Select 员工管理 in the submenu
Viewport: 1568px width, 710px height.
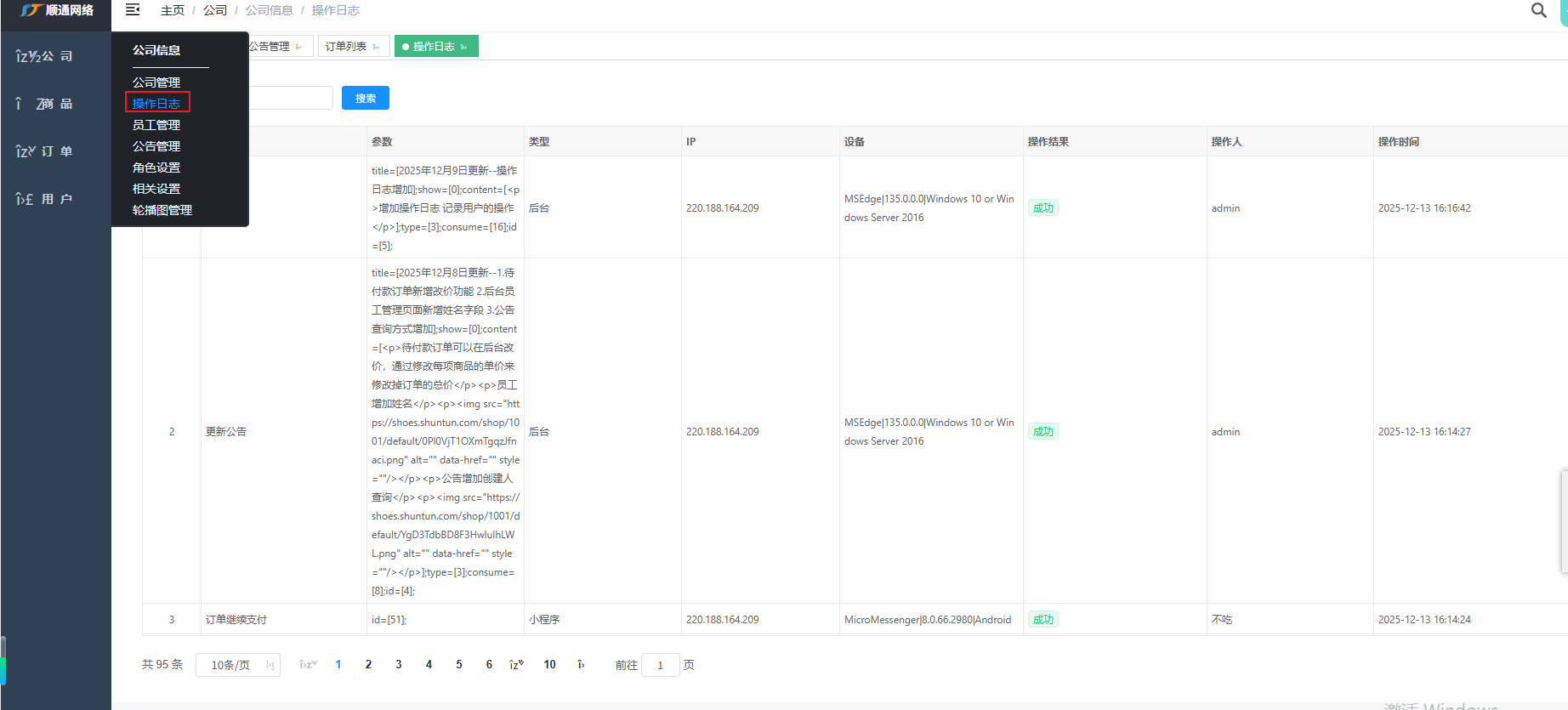(x=156, y=125)
